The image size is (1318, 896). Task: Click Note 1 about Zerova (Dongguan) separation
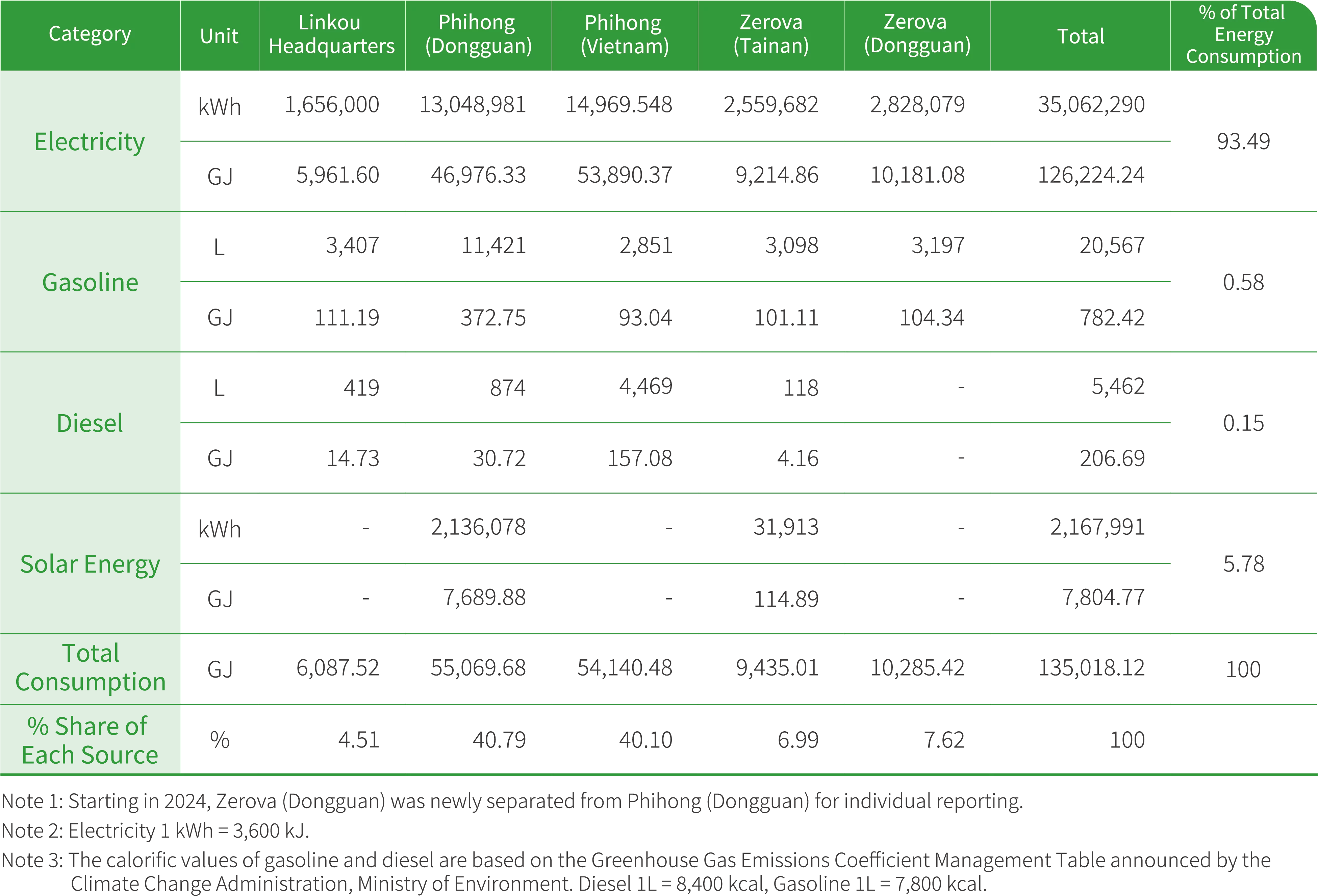(513, 802)
